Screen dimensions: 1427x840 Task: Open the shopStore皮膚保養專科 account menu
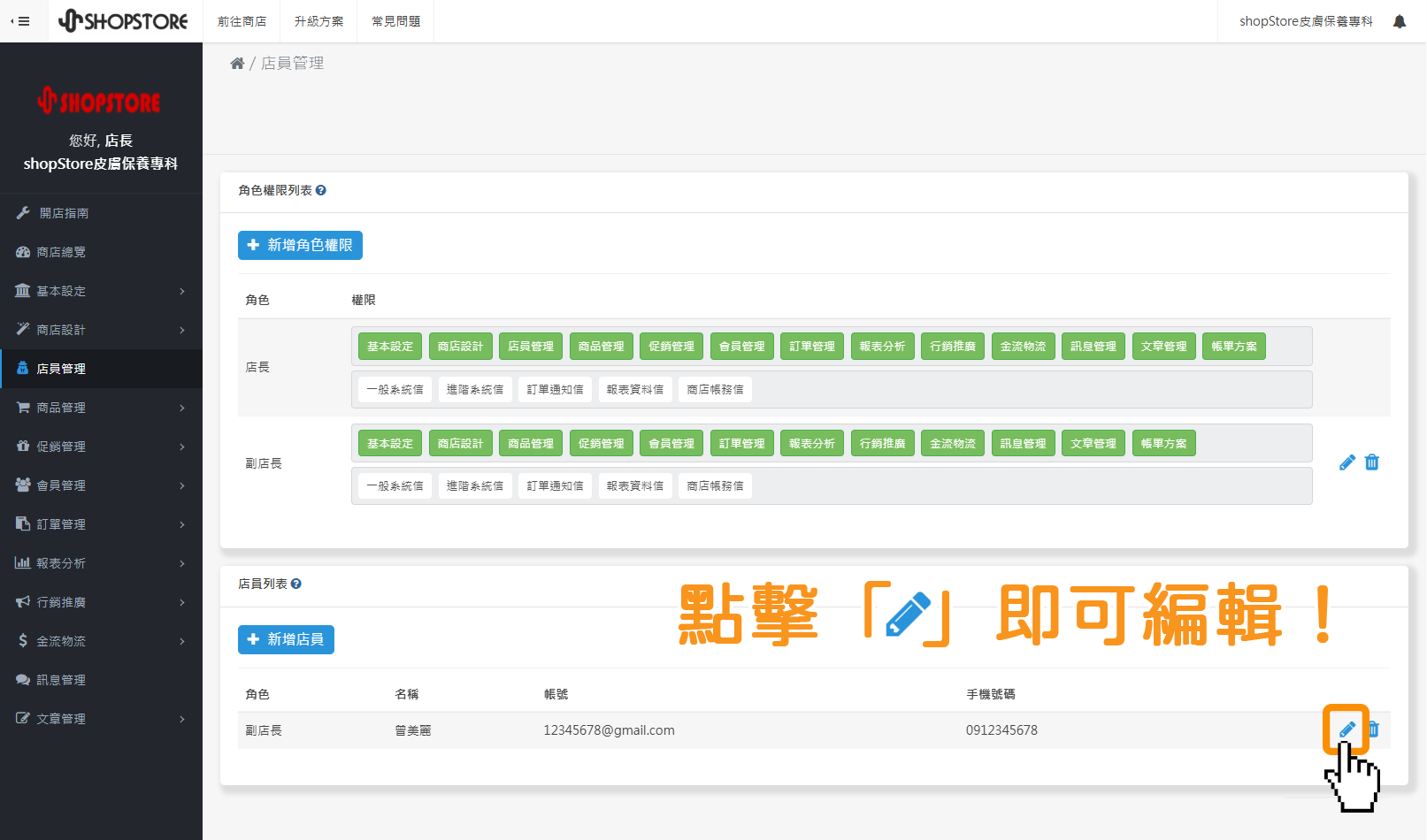pyautogui.click(x=1306, y=21)
